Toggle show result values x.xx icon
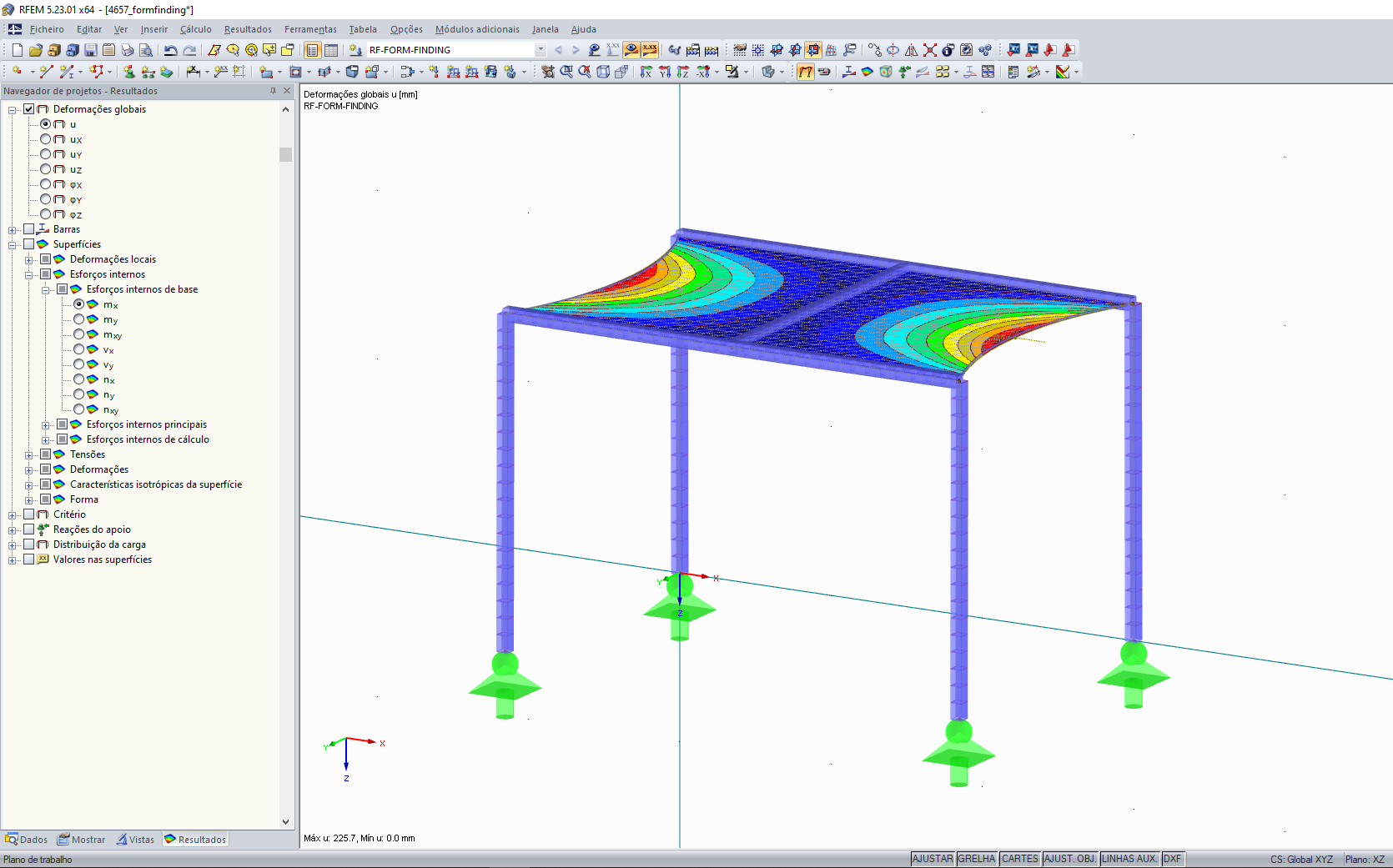Screen dimensions: 1393x868 (x=650, y=50)
